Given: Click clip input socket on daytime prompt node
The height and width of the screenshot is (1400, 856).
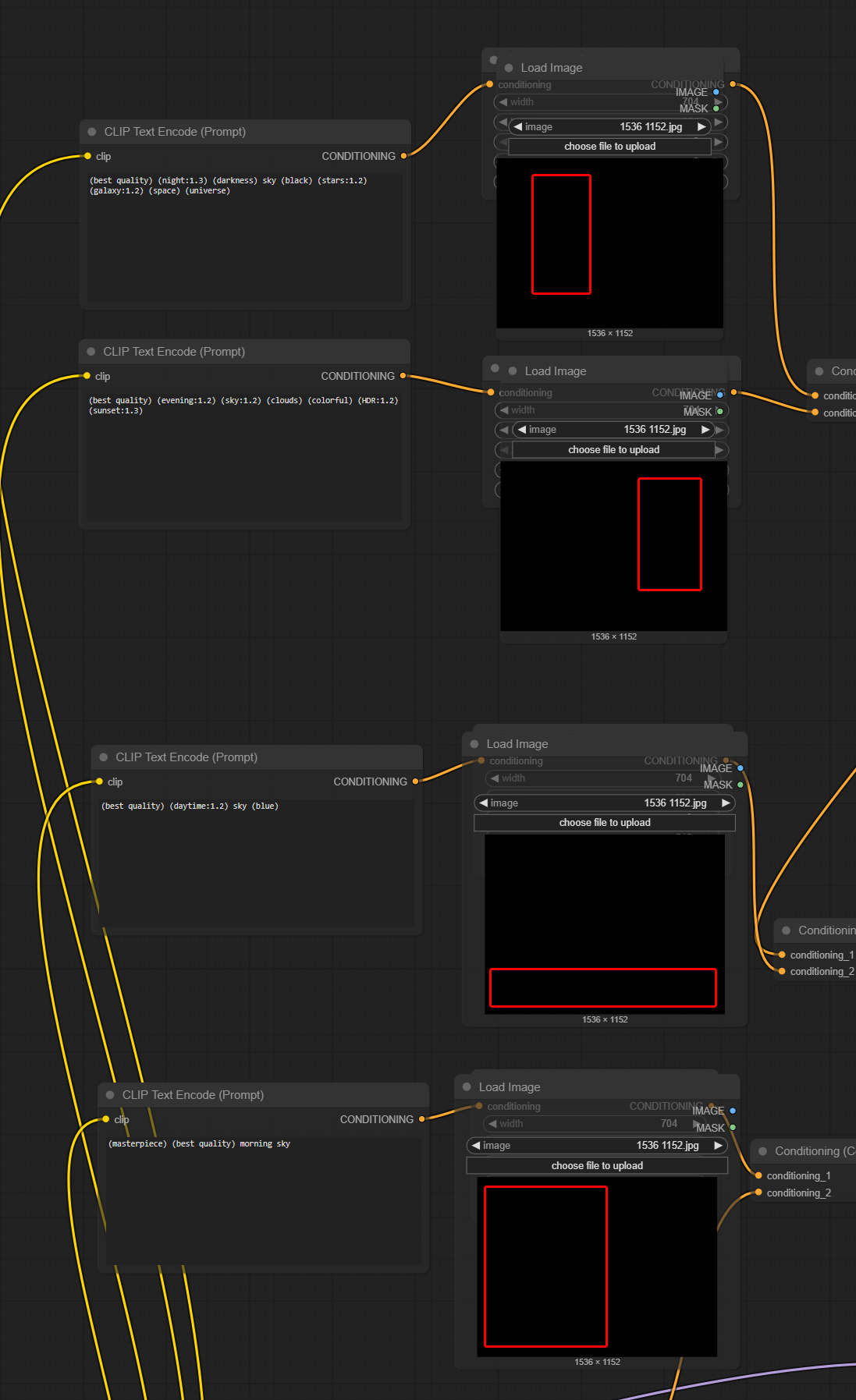Looking at the screenshot, I should [x=99, y=782].
